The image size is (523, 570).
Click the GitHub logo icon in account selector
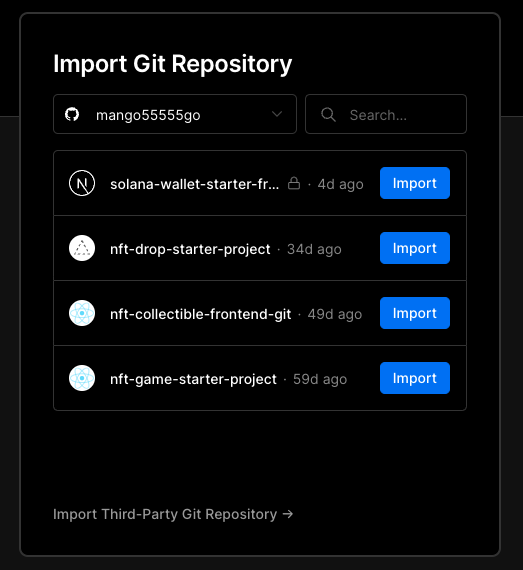pos(72,115)
